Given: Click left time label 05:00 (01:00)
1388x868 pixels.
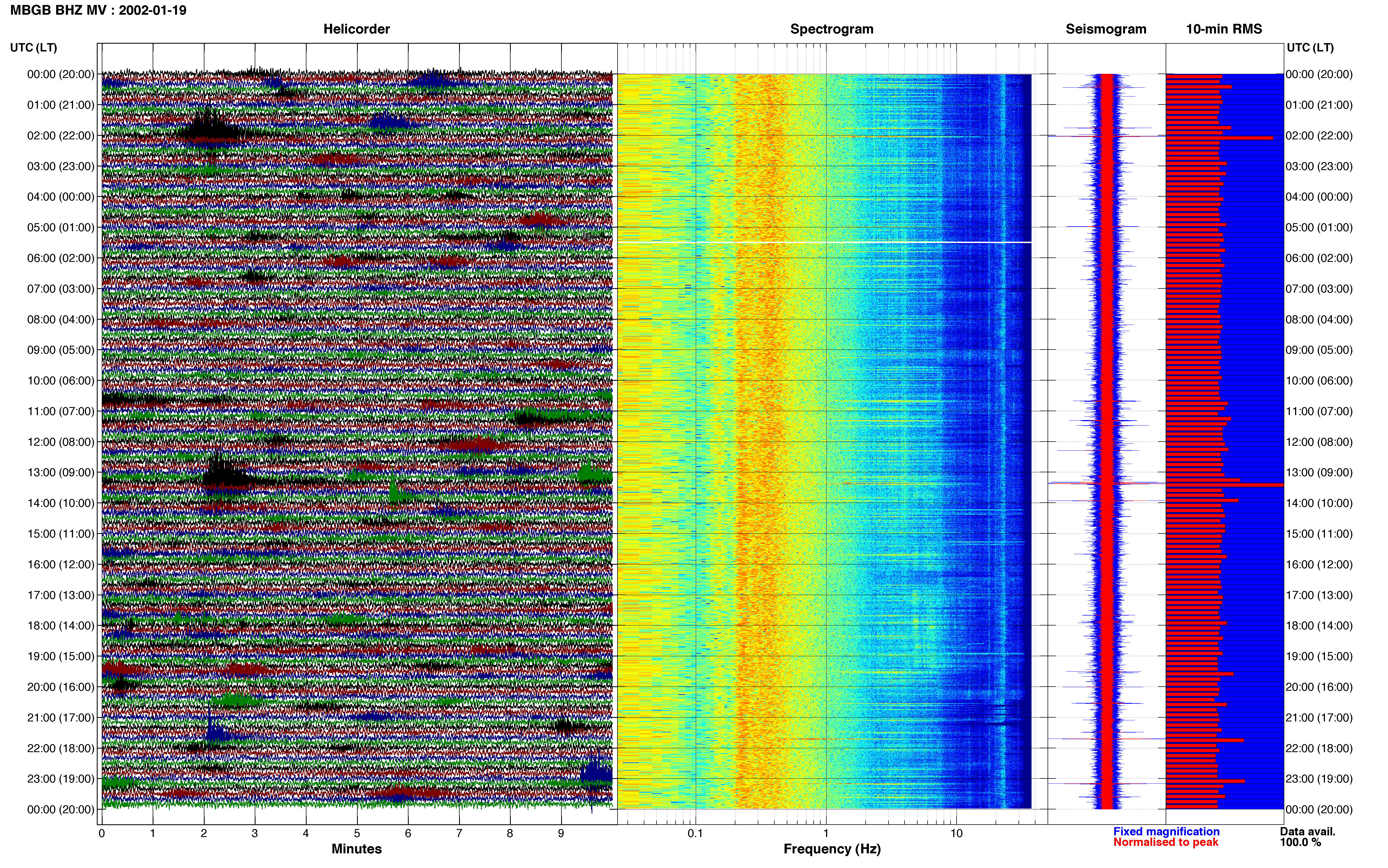Looking at the screenshot, I should tap(61, 227).
